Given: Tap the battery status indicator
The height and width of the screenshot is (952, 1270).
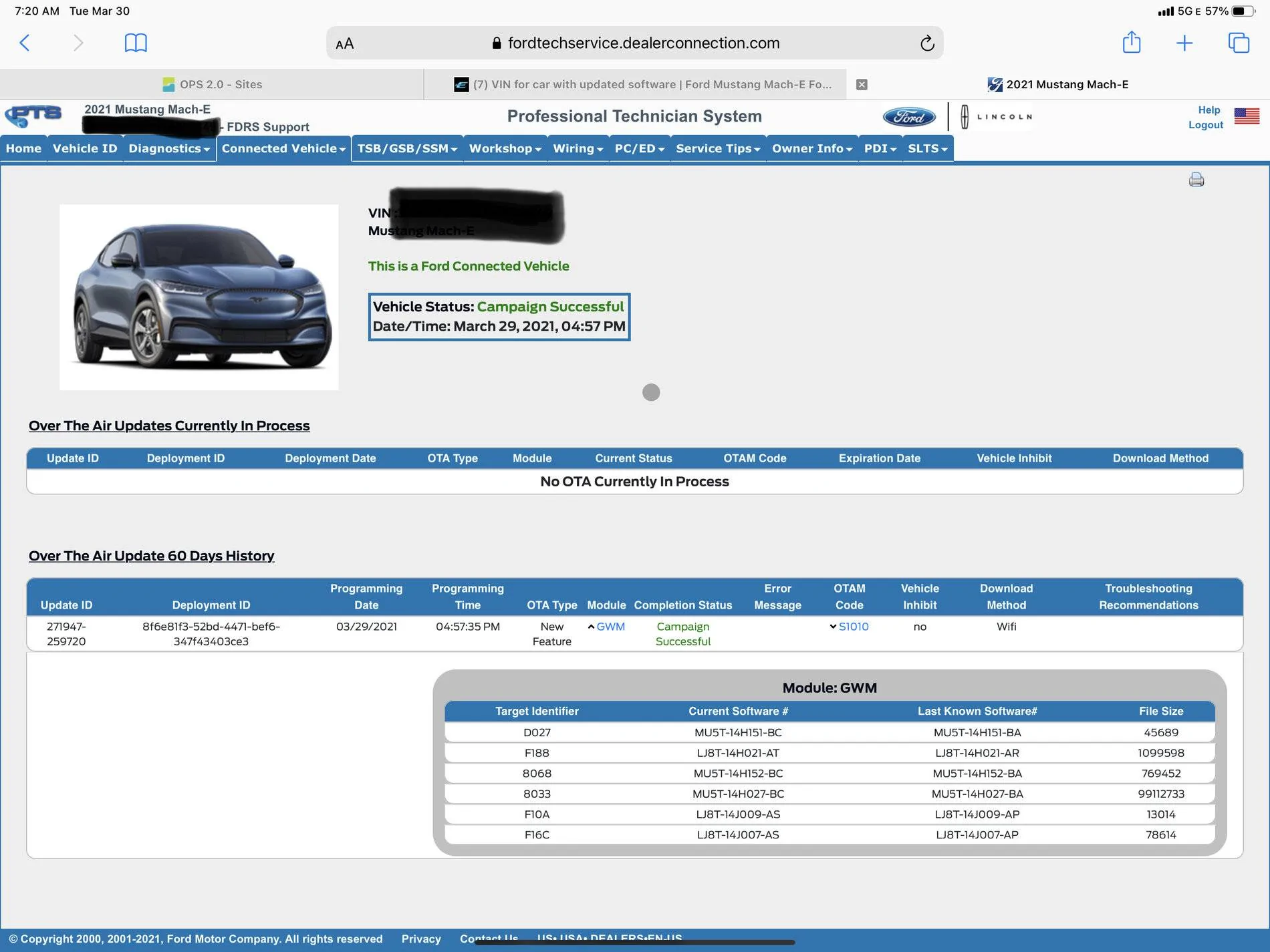Looking at the screenshot, I should (x=1243, y=11).
